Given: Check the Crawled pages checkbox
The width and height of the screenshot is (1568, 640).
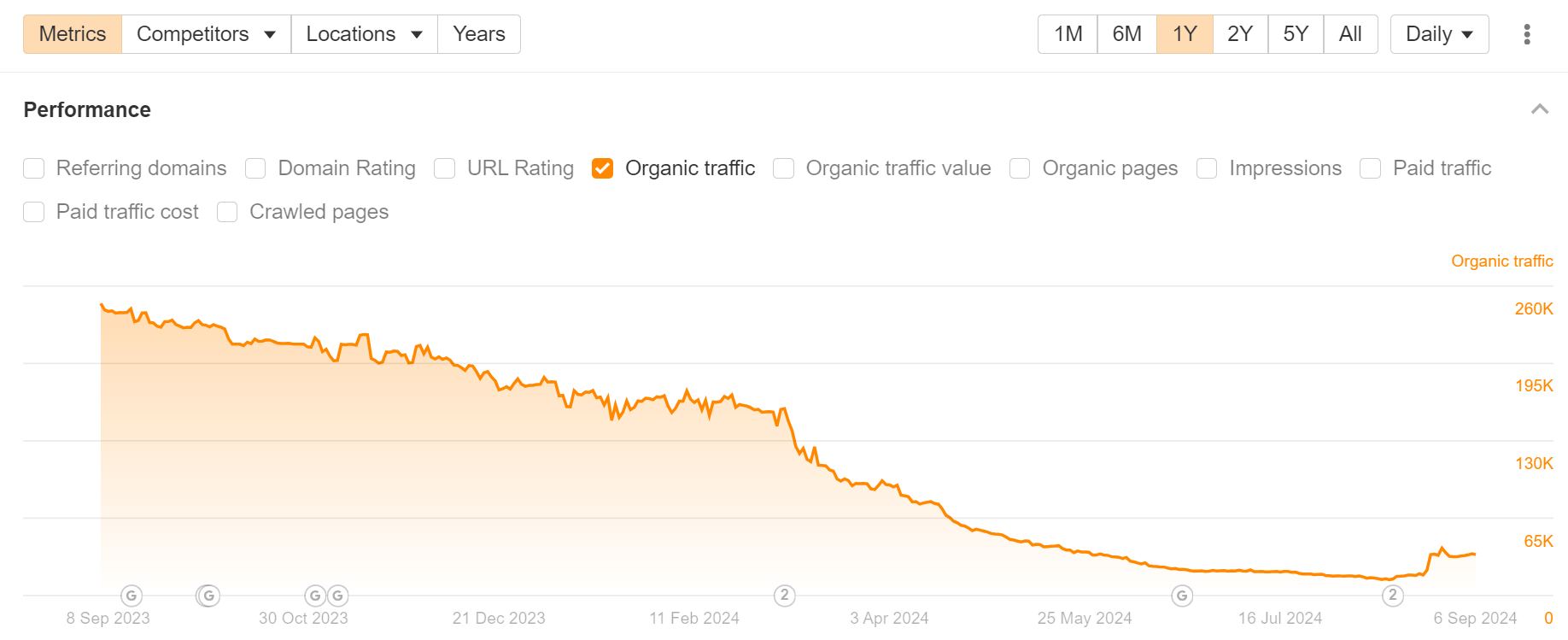Looking at the screenshot, I should pyautogui.click(x=227, y=212).
